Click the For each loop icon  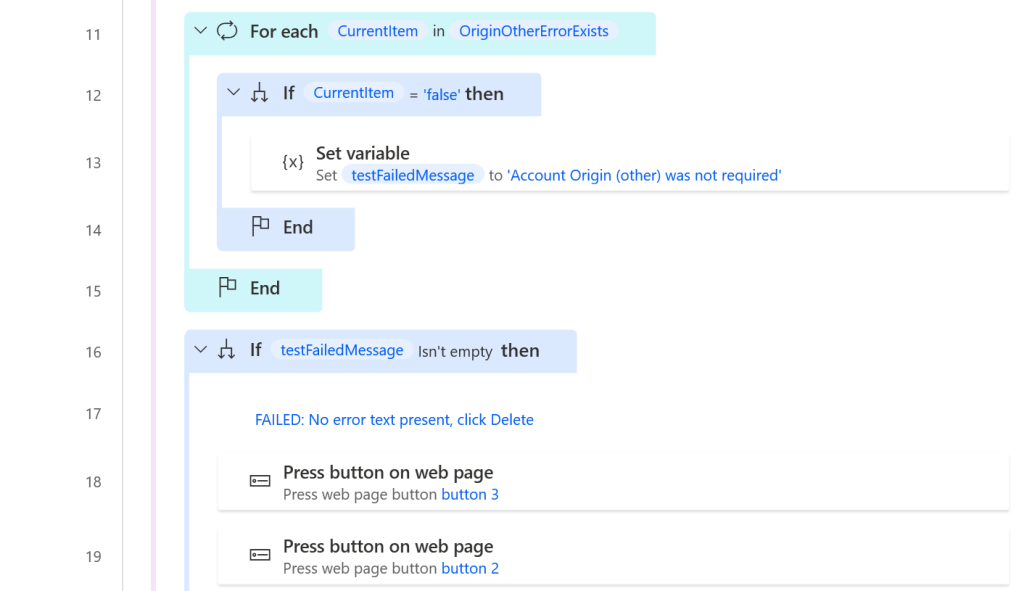click(x=227, y=31)
